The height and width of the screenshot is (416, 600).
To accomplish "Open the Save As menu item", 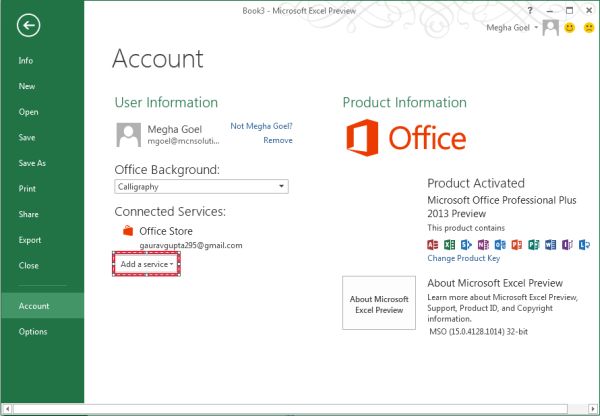I will pos(32,163).
